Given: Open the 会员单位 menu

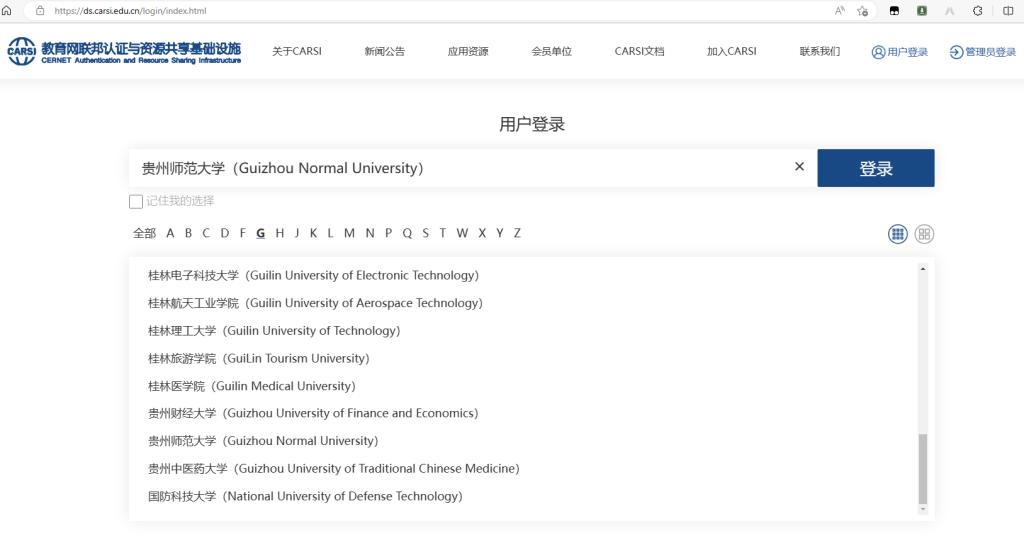Looking at the screenshot, I should [x=551, y=51].
